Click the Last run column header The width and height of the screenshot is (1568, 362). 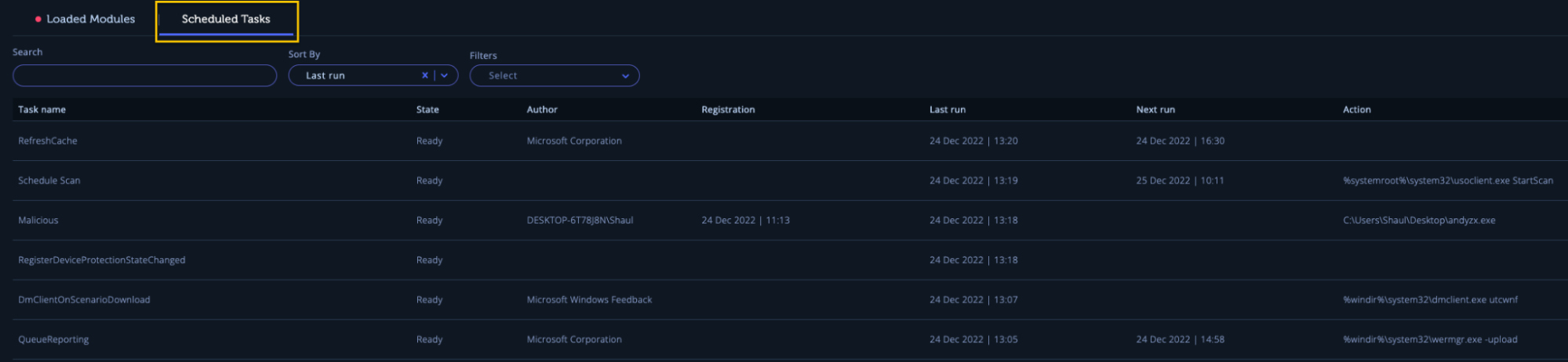click(948, 110)
